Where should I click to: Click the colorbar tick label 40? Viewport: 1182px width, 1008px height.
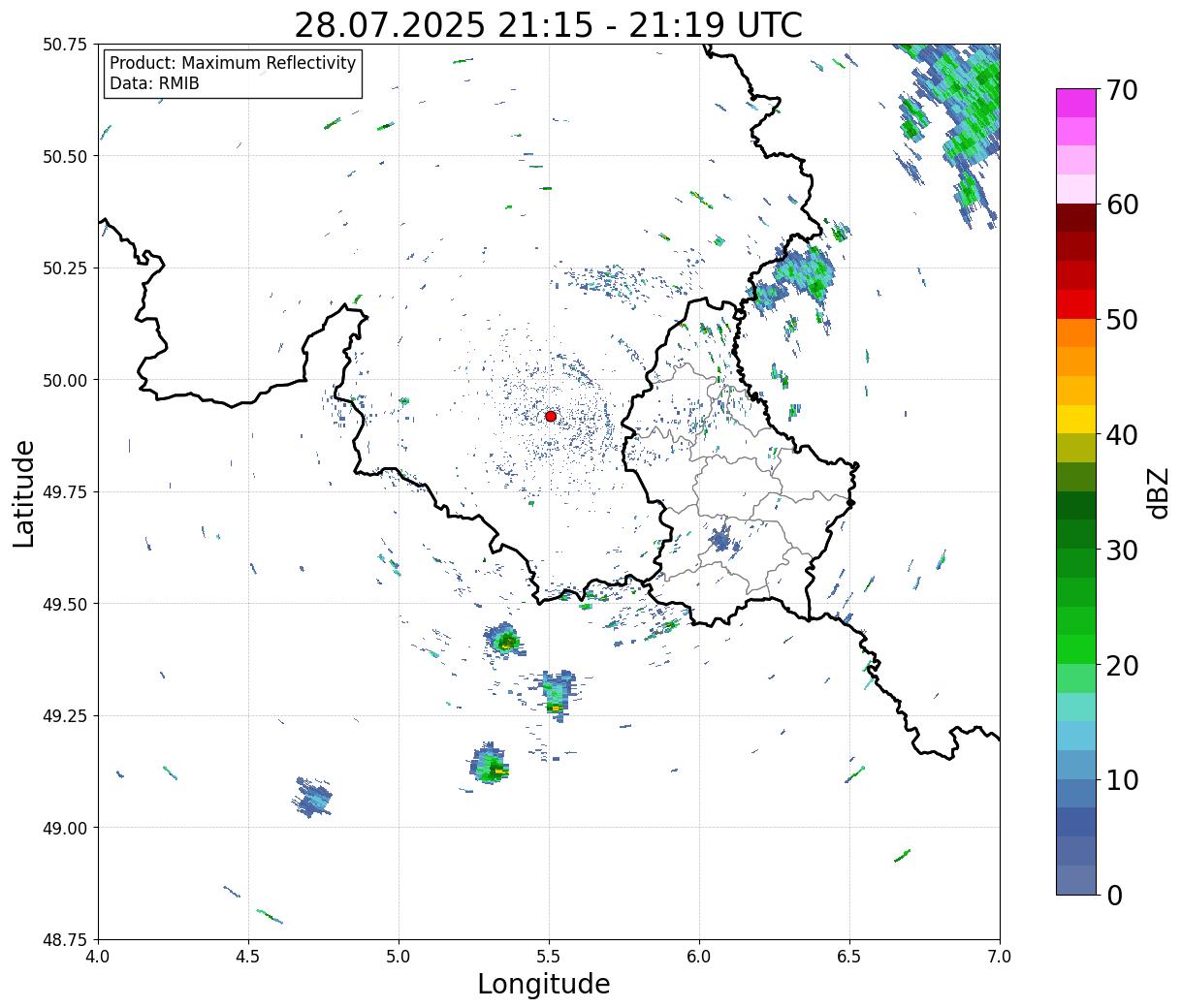tap(1122, 435)
